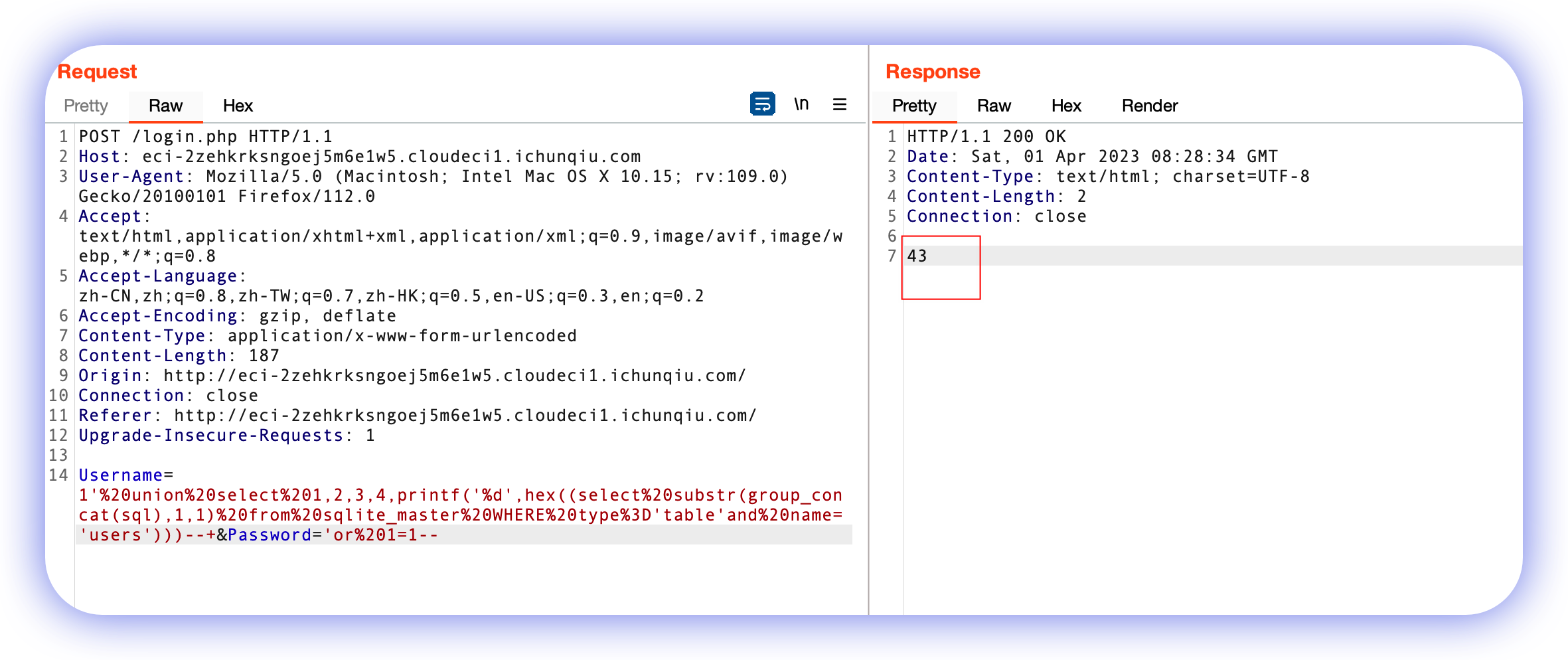Click the request Content-Length: 187 line
1568x660 pixels.
pos(179,356)
